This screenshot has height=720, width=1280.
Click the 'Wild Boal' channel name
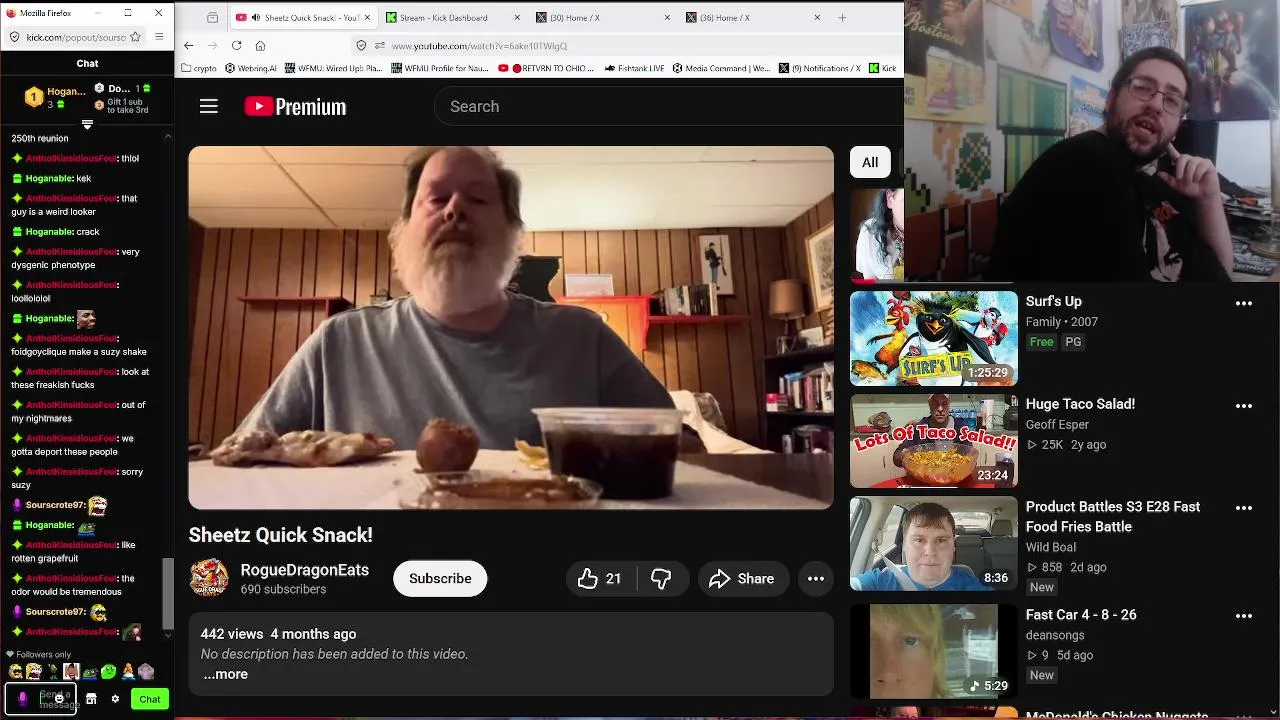[x=1051, y=547]
